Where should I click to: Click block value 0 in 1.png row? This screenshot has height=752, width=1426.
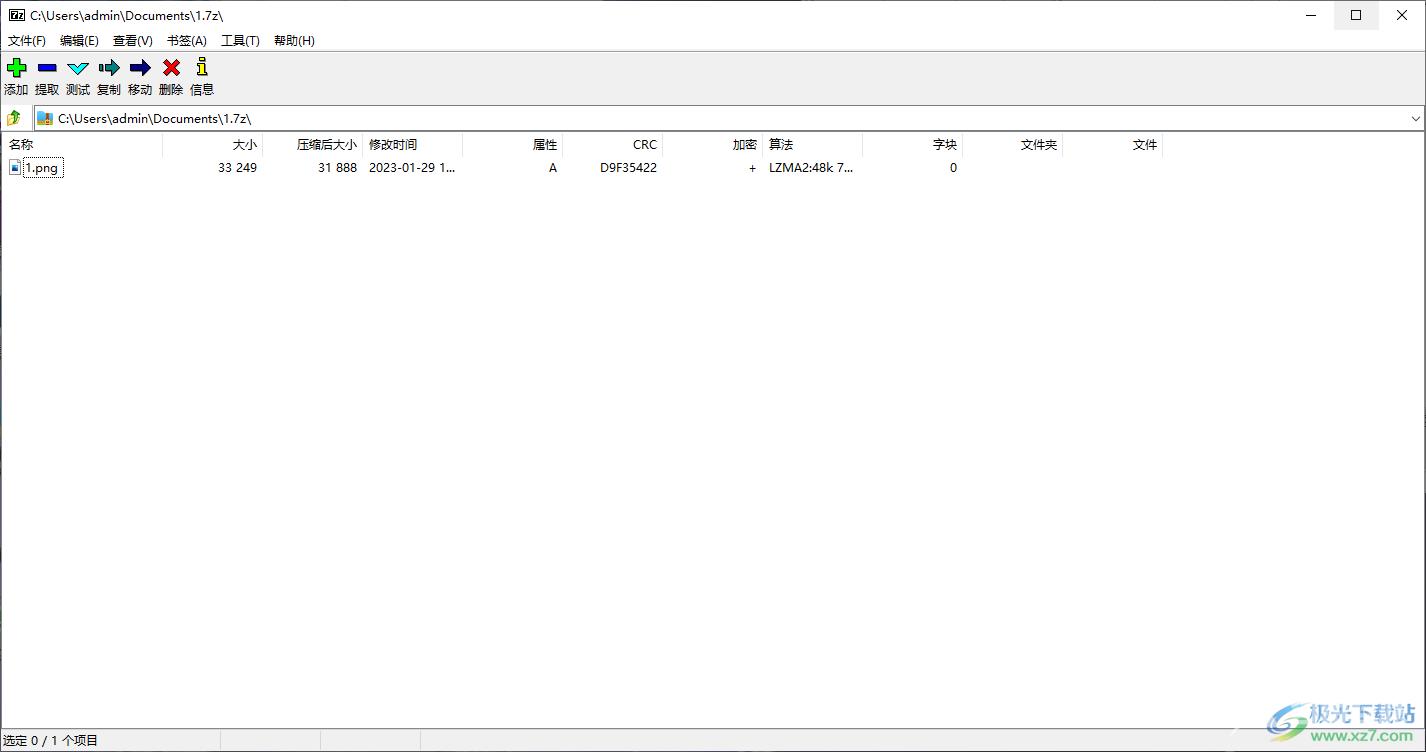pyautogui.click(x=953, y=168)
